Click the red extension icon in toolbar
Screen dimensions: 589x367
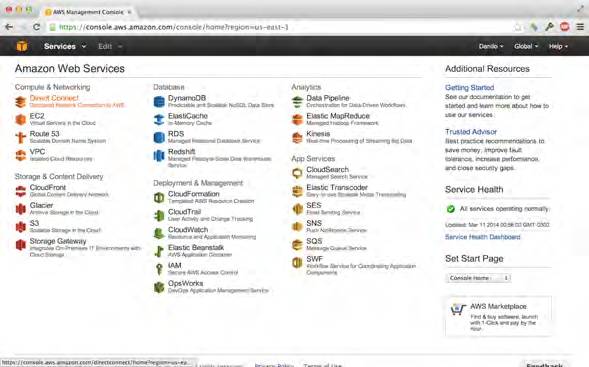coord(565,27)
